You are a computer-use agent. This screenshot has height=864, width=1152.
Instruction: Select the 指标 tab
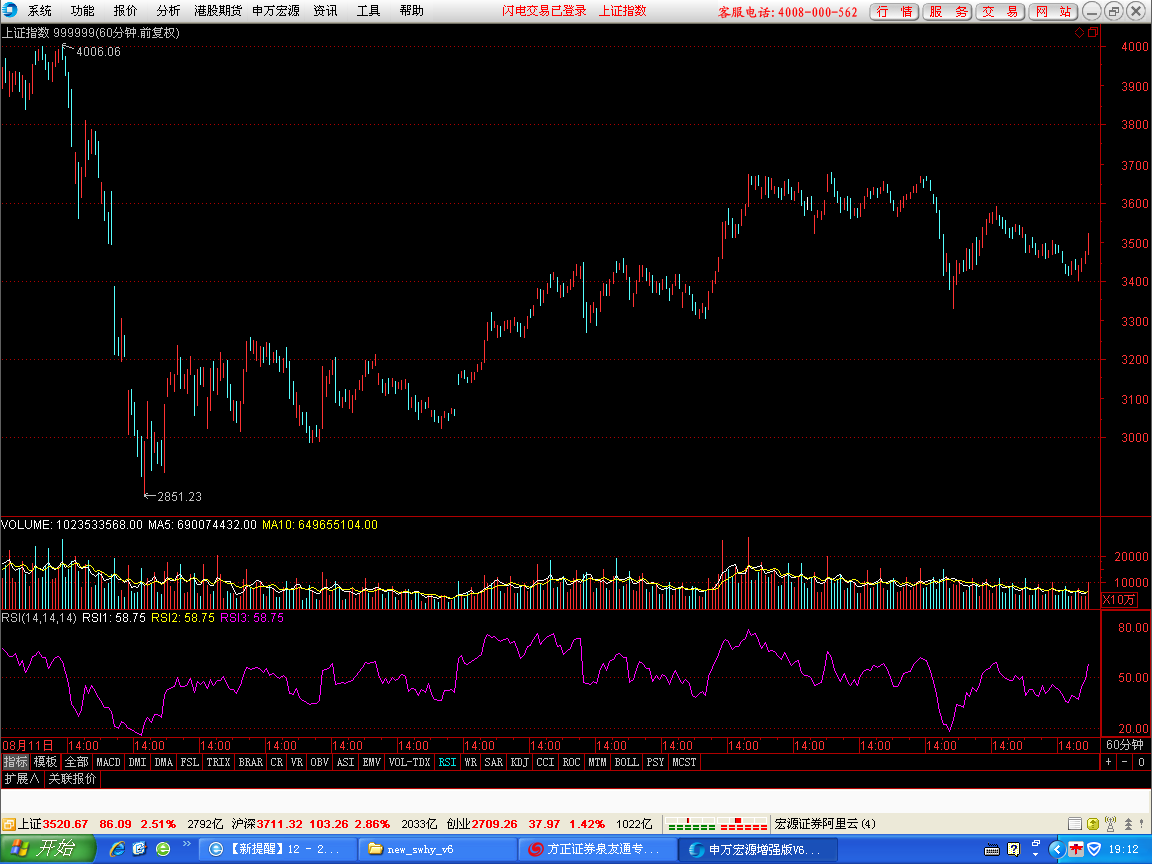[15, 762]
